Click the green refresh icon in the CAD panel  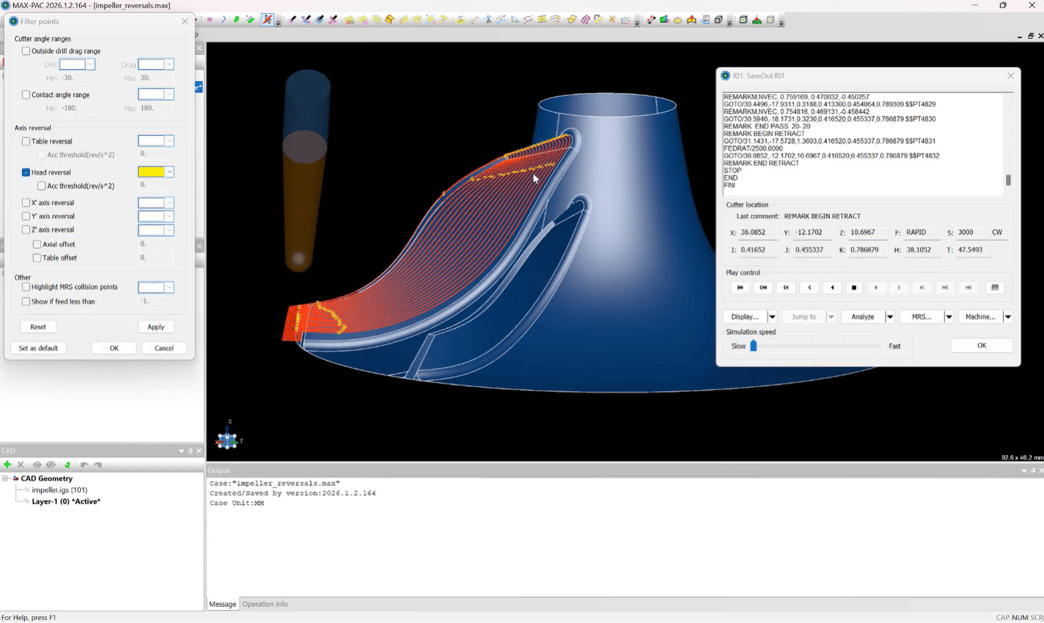coord(67,465)
